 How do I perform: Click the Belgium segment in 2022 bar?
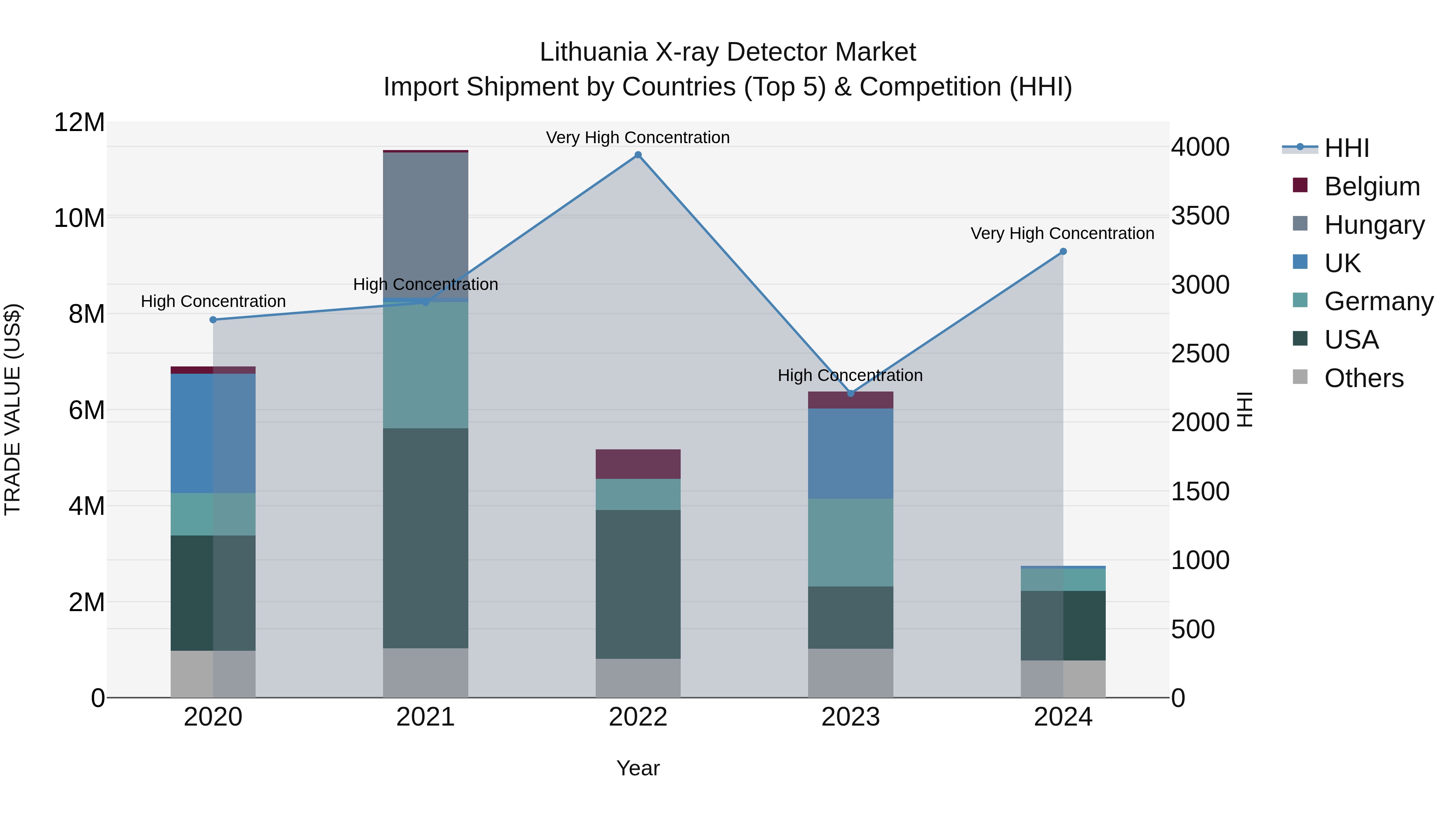click(x=638, y=464)
